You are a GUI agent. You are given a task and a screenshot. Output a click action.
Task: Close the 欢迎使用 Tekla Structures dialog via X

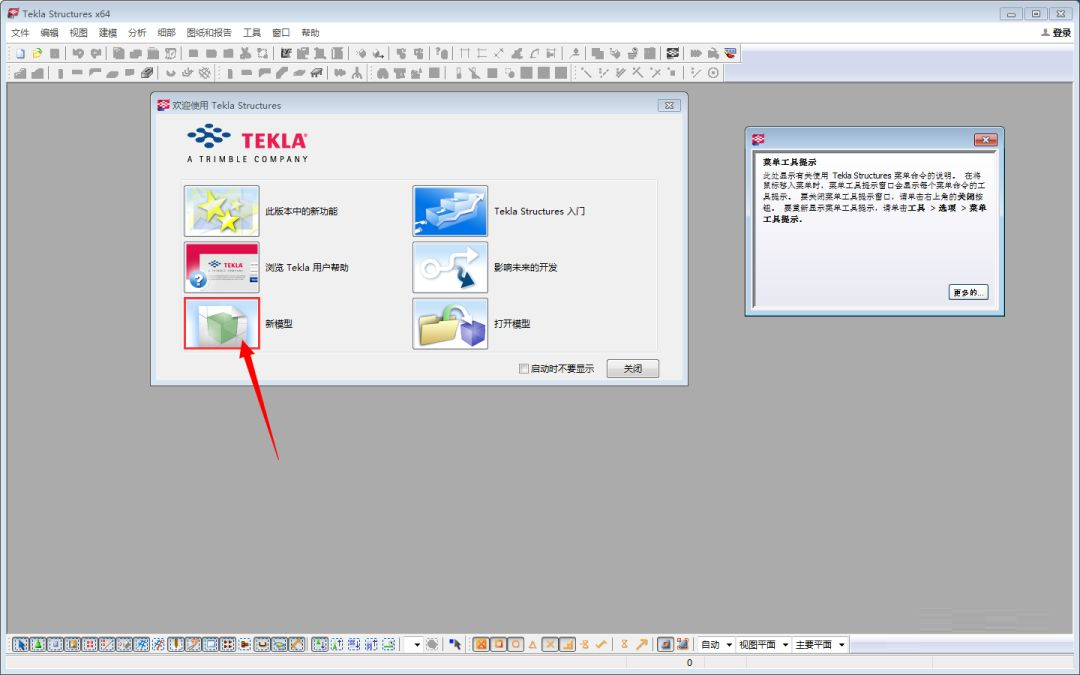pyautogui.click(x=669, y=105)
